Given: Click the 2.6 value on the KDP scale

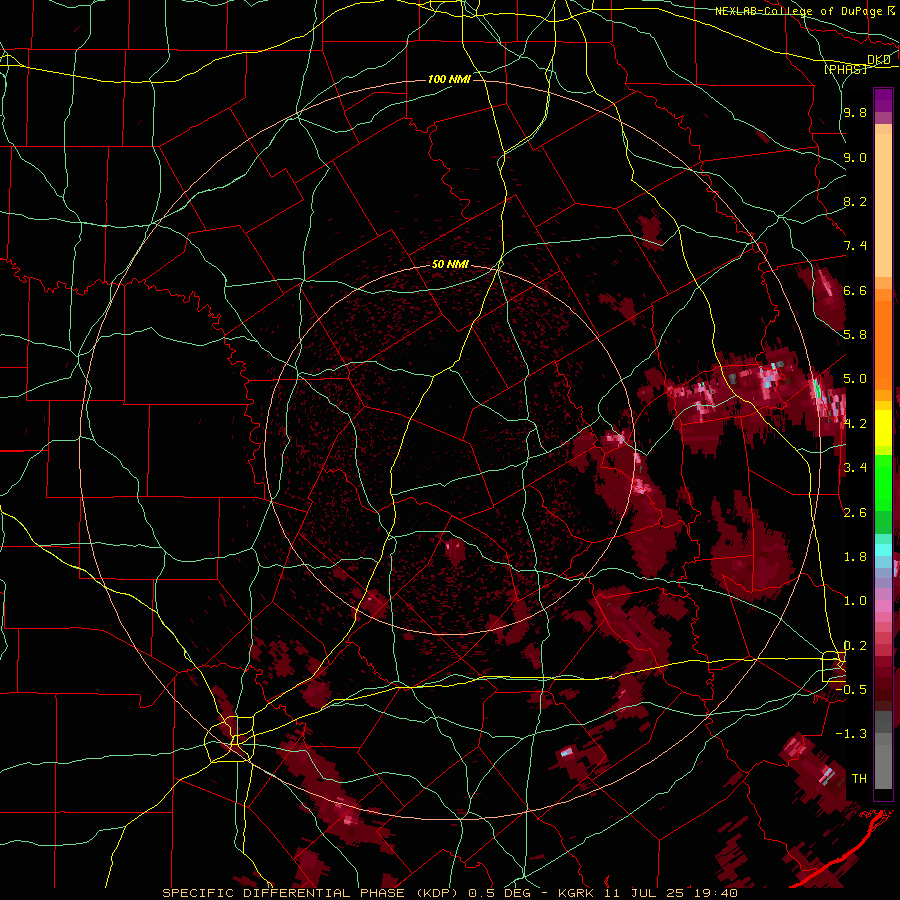Looking at the screenshot, I should pos(855,513).
